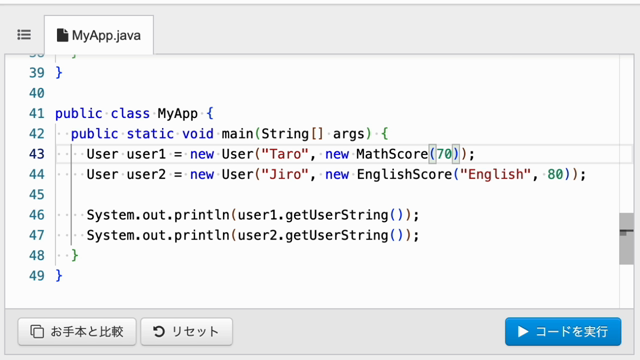
Task: Click closing brace on line 49
Action: (x=59, y=276)
